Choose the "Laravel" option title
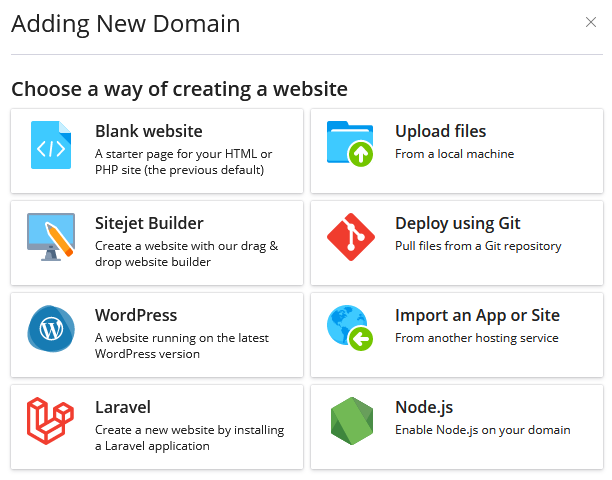The width and height of the screenshot is (612, 480). (123, 407)
